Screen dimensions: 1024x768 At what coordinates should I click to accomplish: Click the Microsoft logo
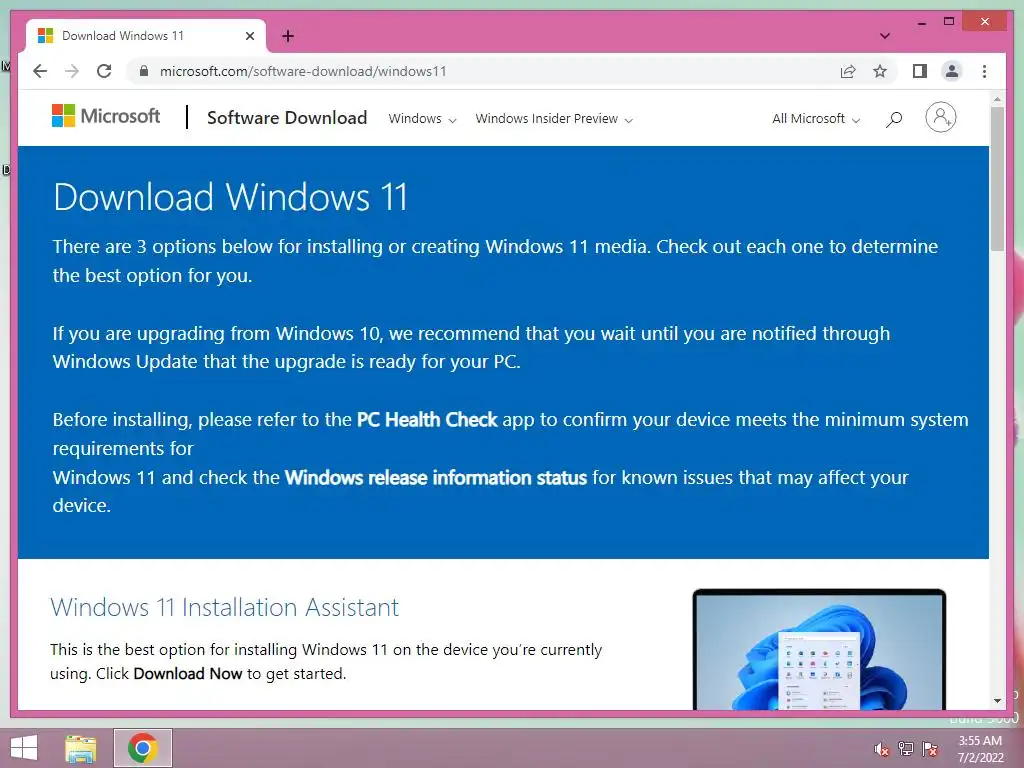[106, 116]
